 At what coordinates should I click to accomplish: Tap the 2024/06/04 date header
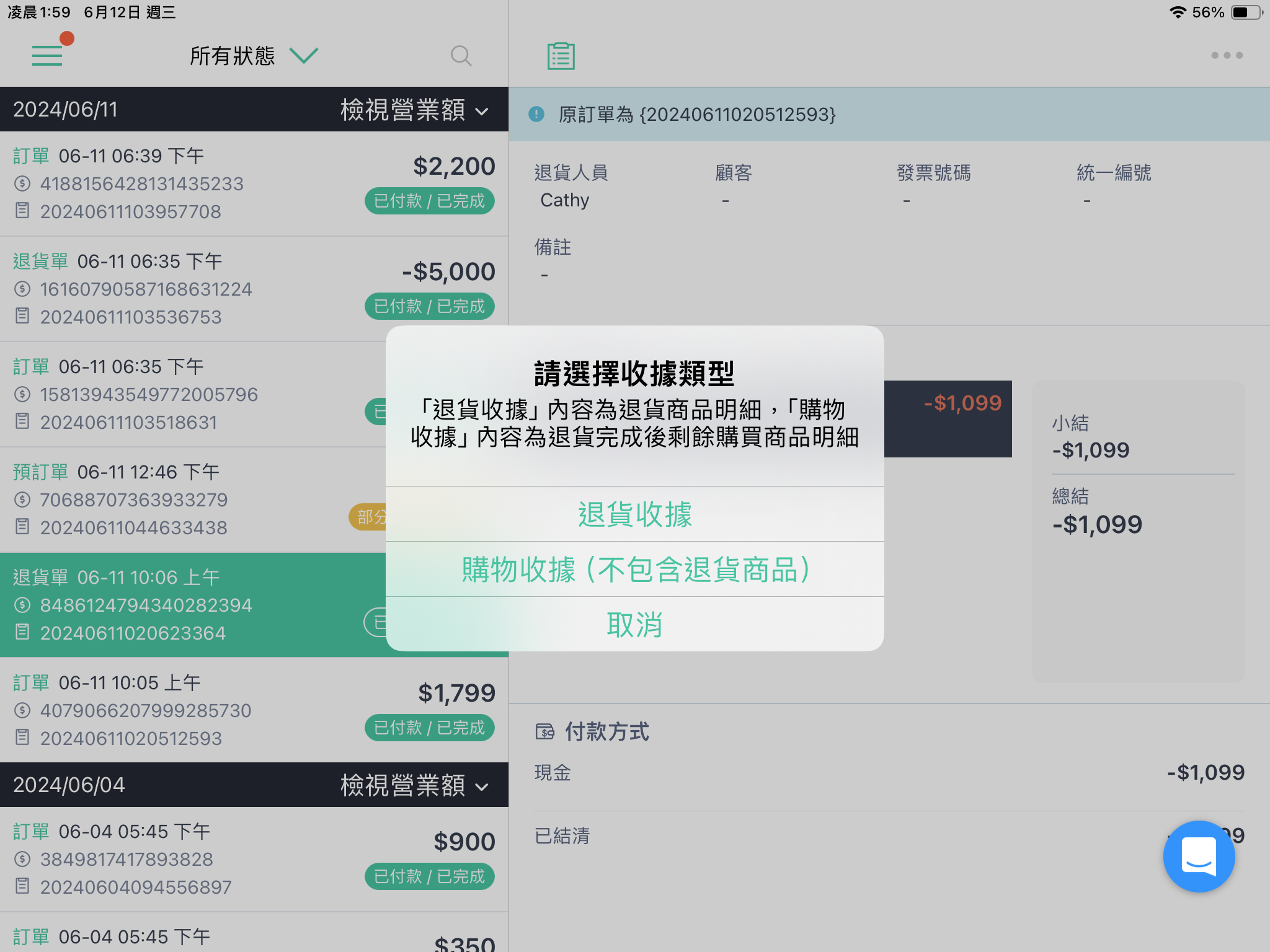(69, 785)
